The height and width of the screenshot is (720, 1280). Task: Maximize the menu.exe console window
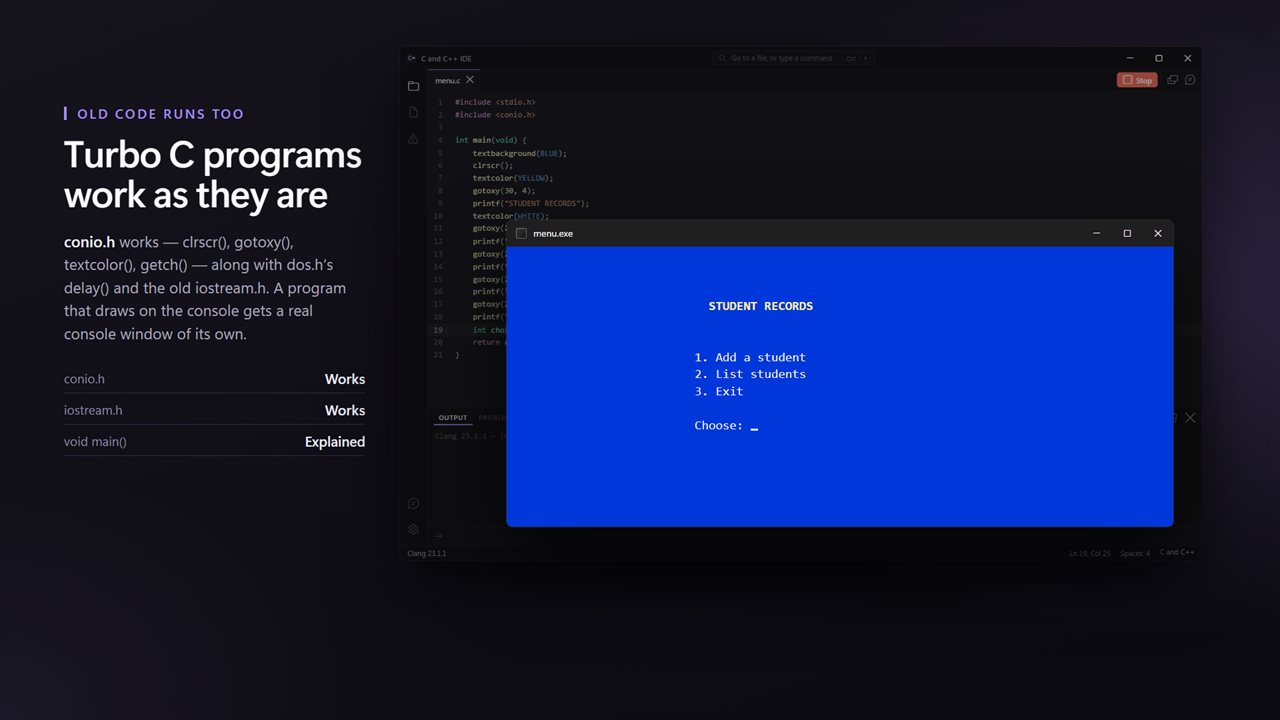pyautogui.click(x=1127, y=233)
